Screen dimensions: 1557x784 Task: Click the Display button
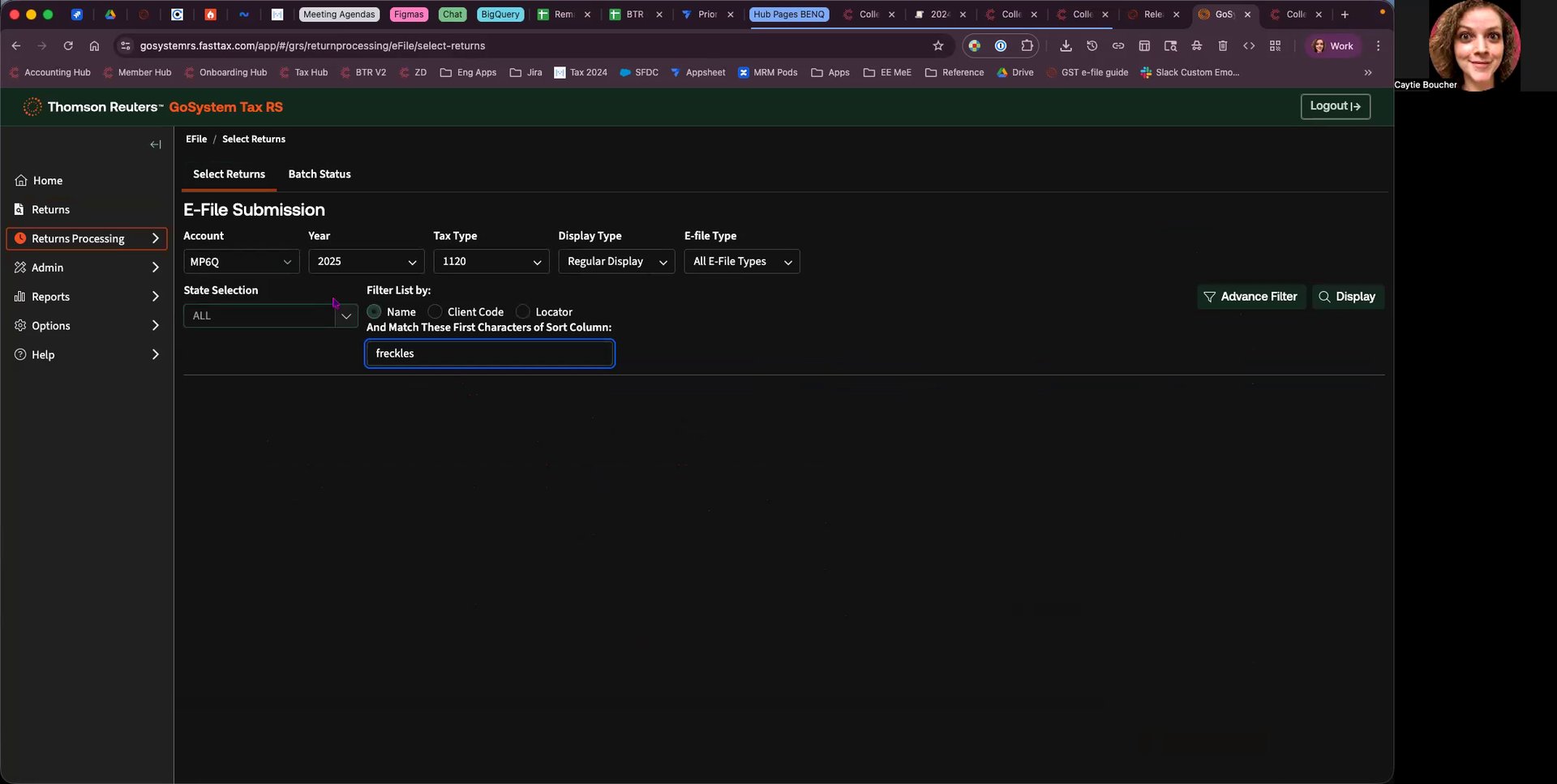(1348, 297)
